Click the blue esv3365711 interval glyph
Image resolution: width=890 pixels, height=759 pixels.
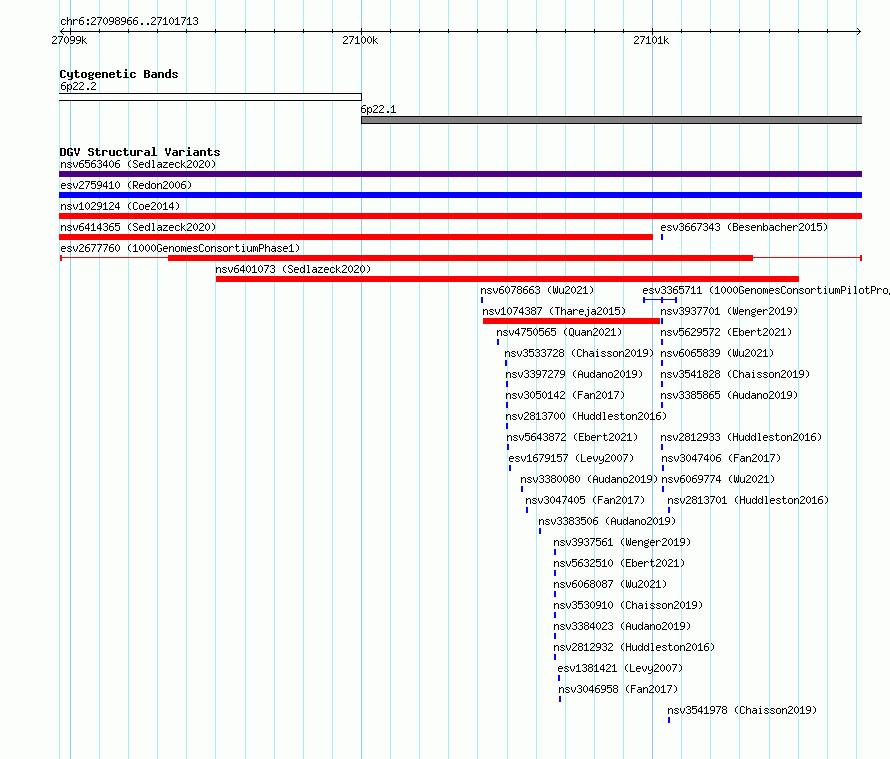(660, 300)
